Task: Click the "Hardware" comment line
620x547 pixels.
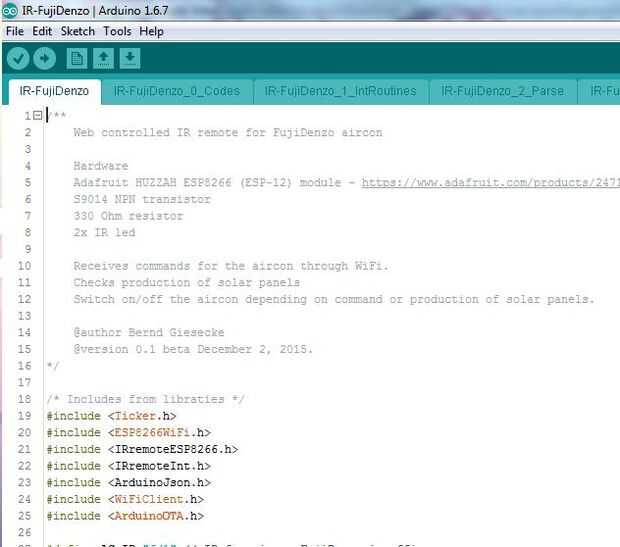Action: [x=100, y=166]
